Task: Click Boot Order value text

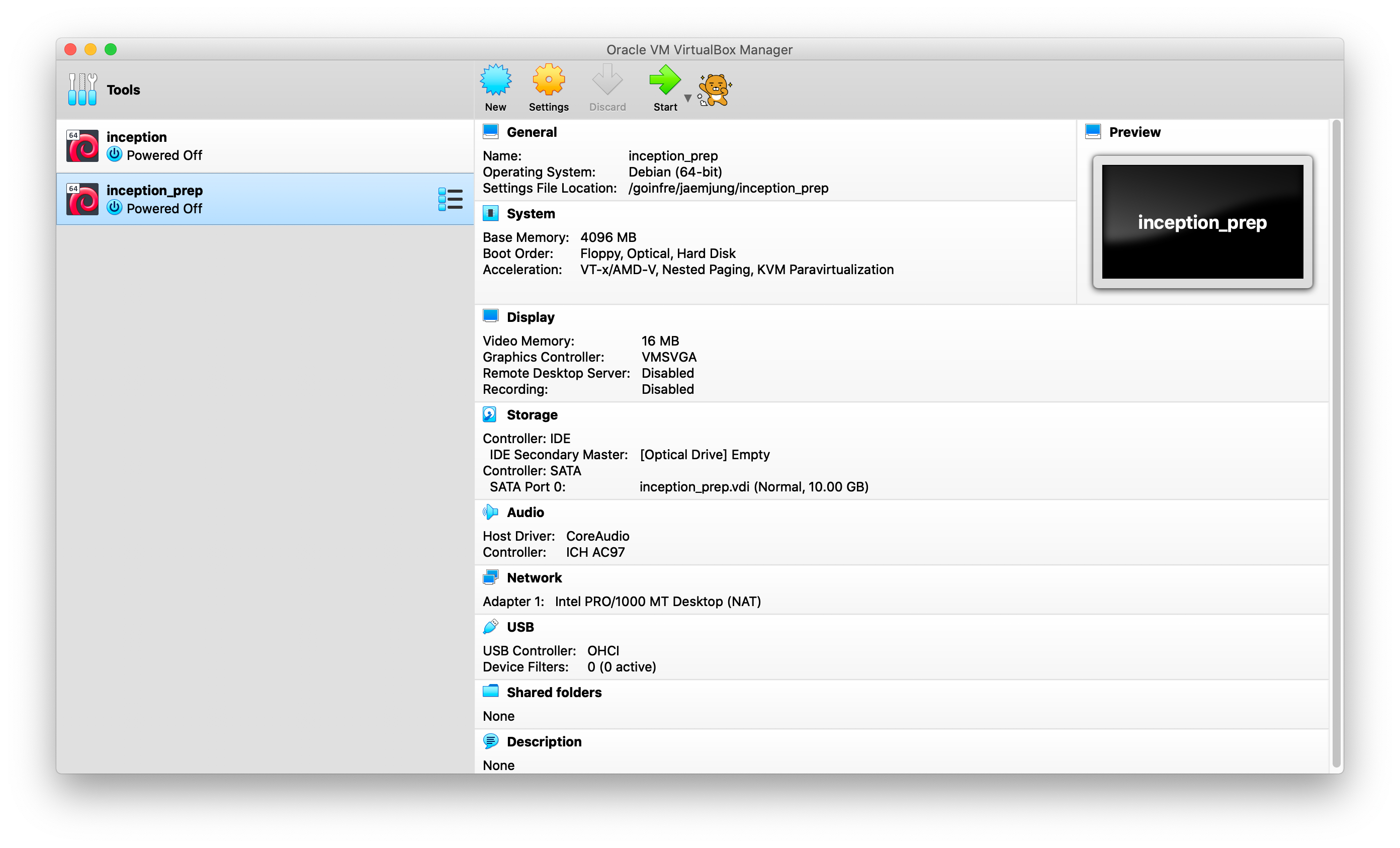Action: point(657,253)
